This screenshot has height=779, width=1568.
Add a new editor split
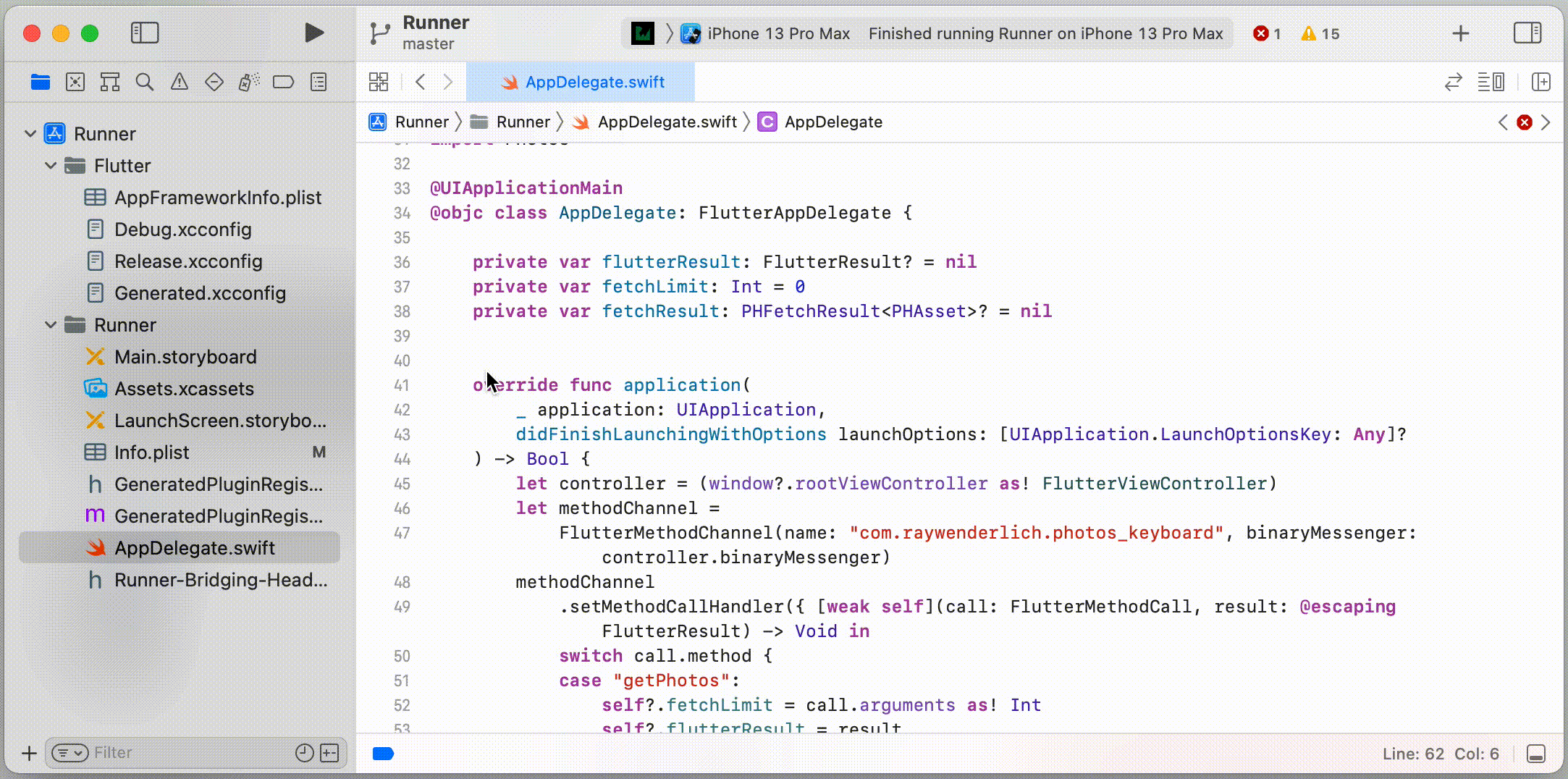click(x=1542, y=82)
